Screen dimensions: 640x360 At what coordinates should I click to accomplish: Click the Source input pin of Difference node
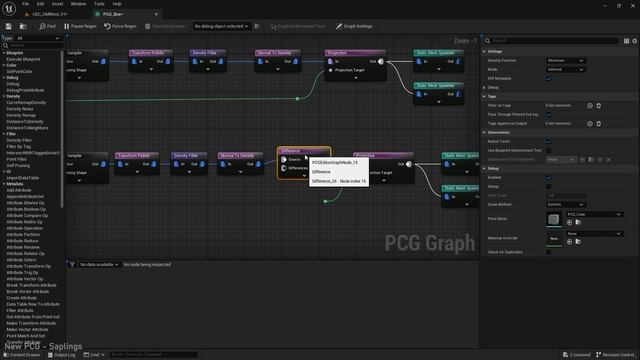[284, 159]
